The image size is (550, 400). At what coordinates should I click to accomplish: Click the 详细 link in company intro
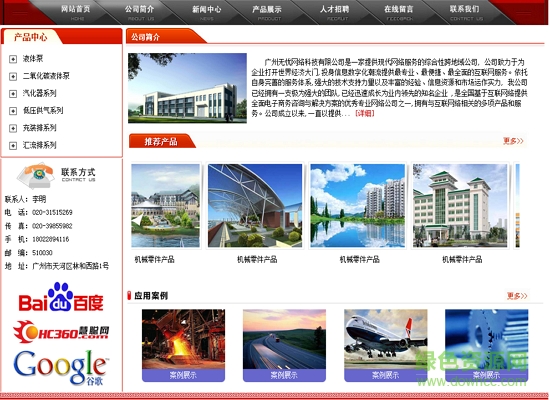tap(365, 113)
